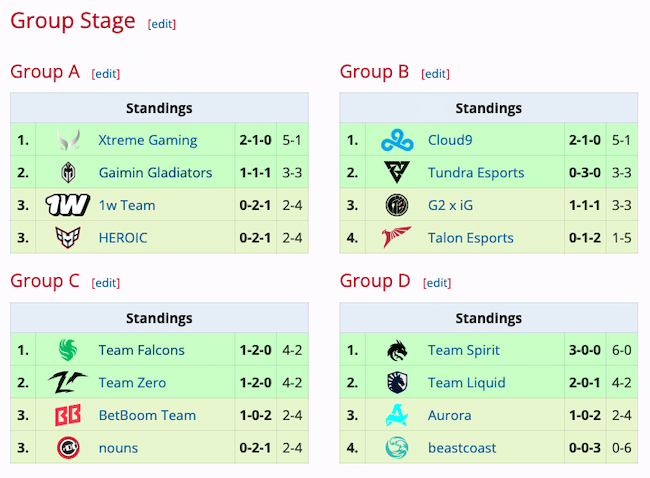Image resolution: width=650 pixels, height=478 pixels.
Task: Edit the Group D section
Action: 435,283
